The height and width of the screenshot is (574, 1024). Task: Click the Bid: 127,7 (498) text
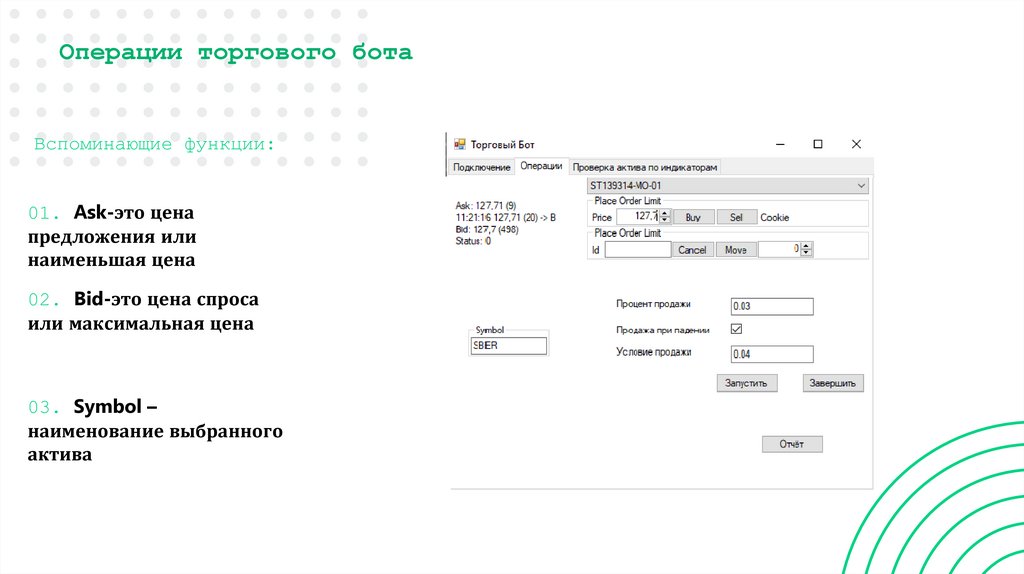point(487,229)
